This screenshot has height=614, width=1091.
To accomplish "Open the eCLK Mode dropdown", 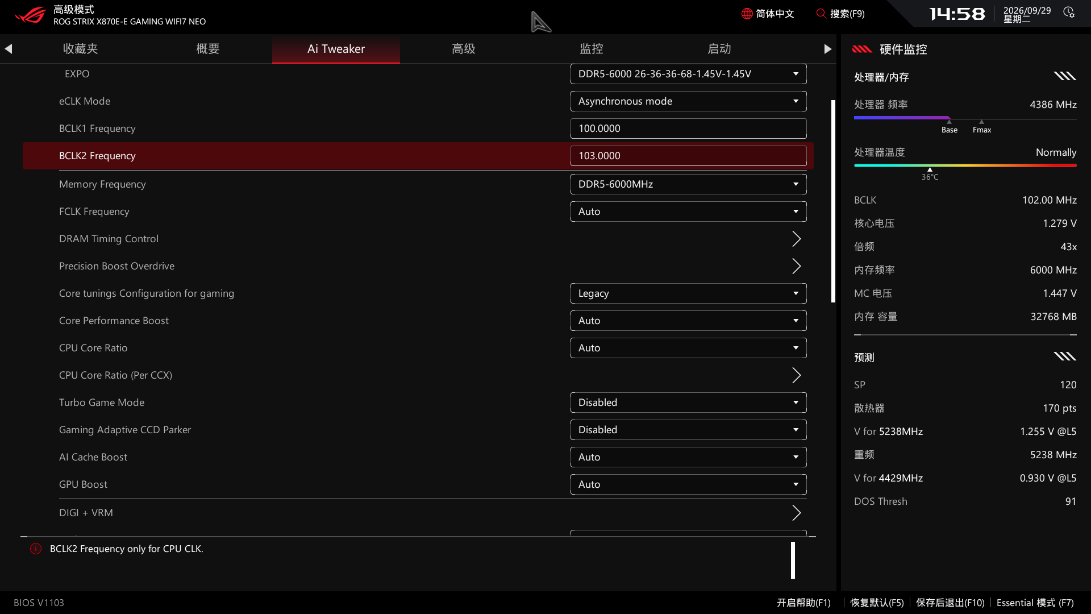I will click(x=688, y=102).
